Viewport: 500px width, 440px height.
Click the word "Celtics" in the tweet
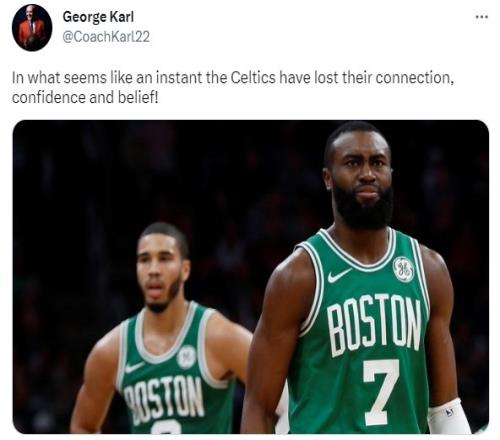click(x=253, y=78)
